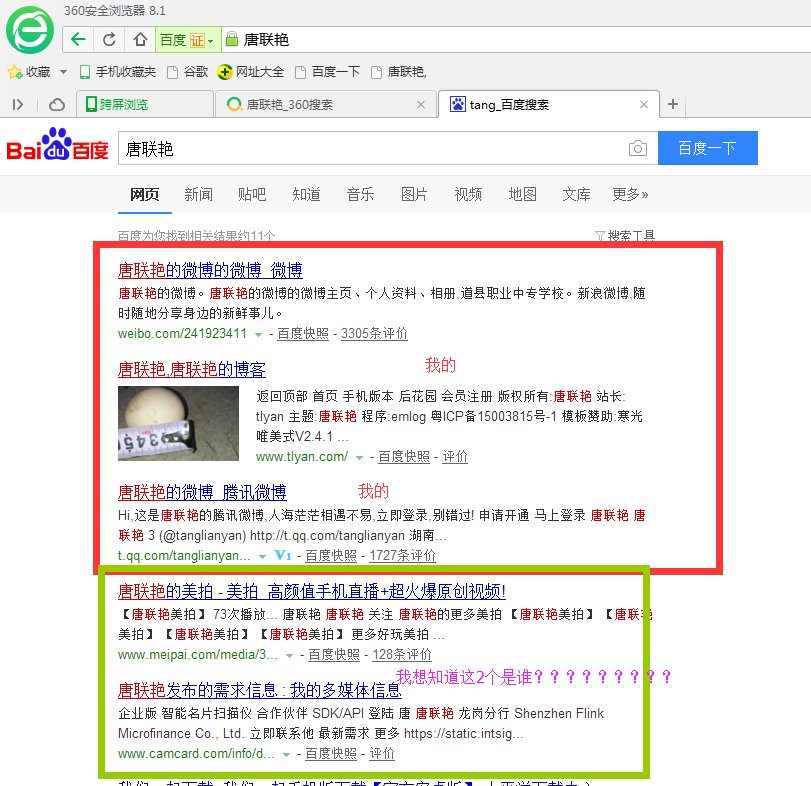The width and height of the screenshot is (811, 786).
Task: Click the V1 verification badge icon
Action: [283, 555]
